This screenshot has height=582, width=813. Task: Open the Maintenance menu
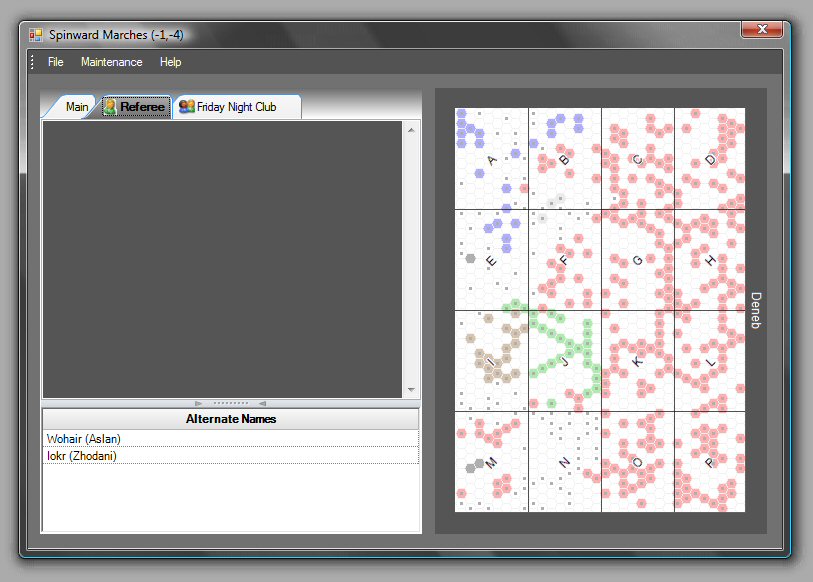point(111,62)
